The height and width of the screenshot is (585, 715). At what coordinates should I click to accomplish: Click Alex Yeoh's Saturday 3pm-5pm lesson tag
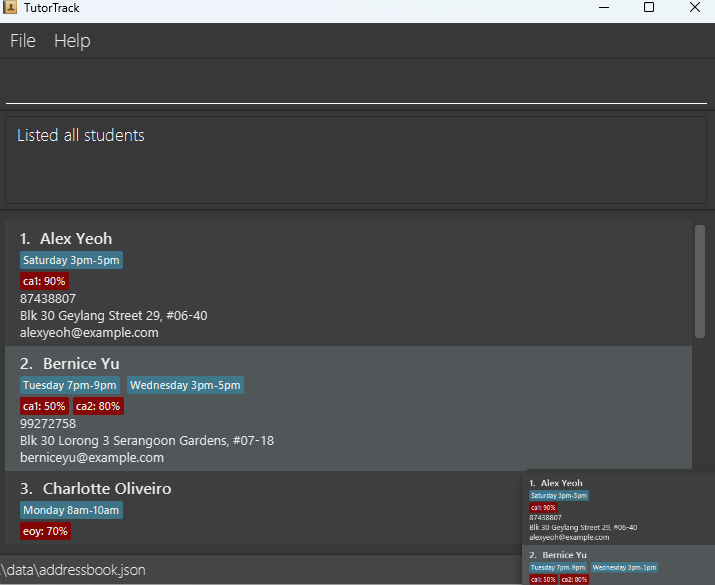(x=71, y=260)
